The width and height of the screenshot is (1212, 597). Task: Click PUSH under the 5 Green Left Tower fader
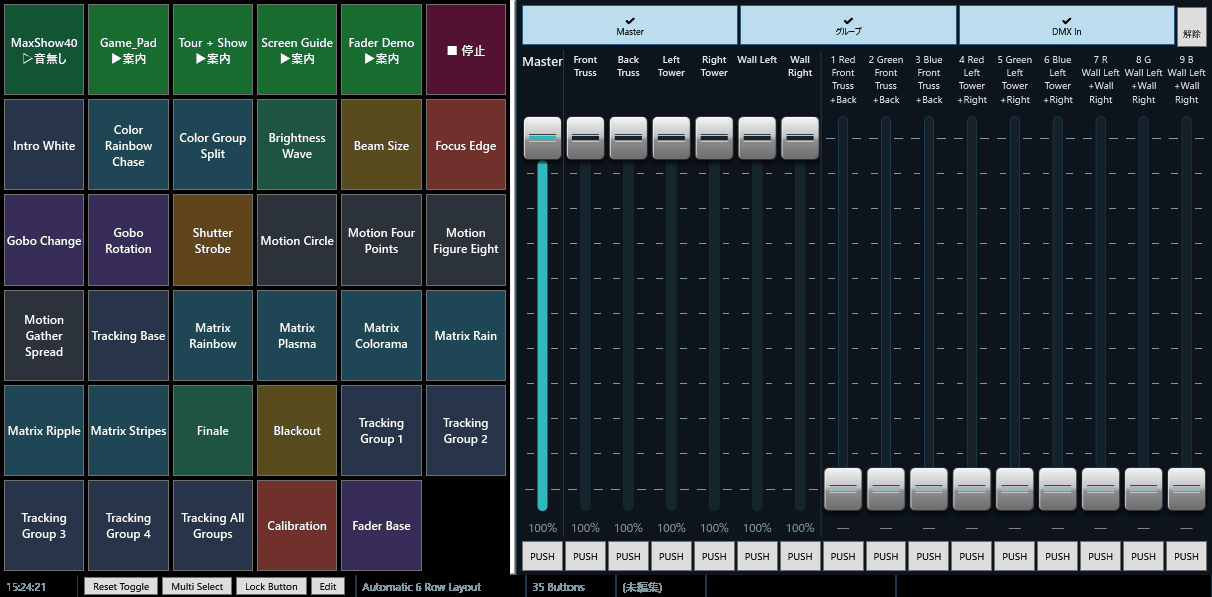click(1015, 557)
